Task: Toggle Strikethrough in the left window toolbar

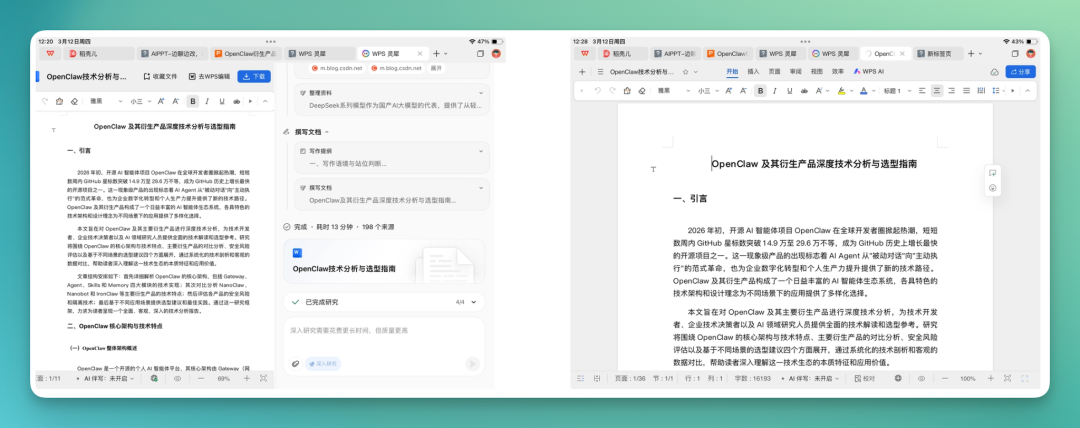Action: [236, 101]
